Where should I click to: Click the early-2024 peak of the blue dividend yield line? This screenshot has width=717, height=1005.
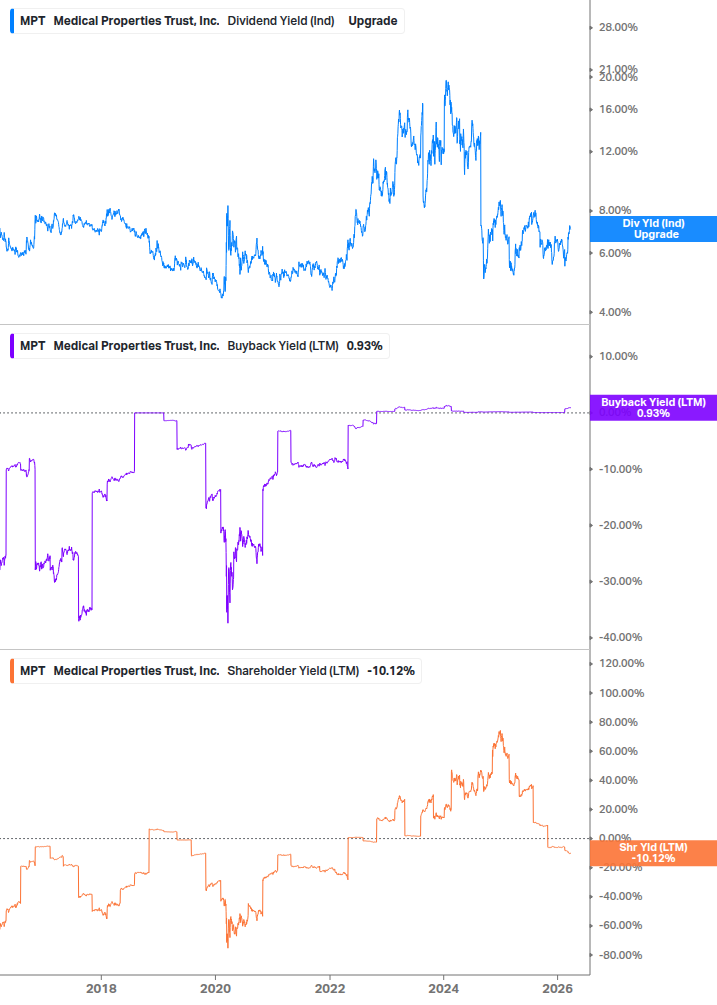click(x=447, y=82)
